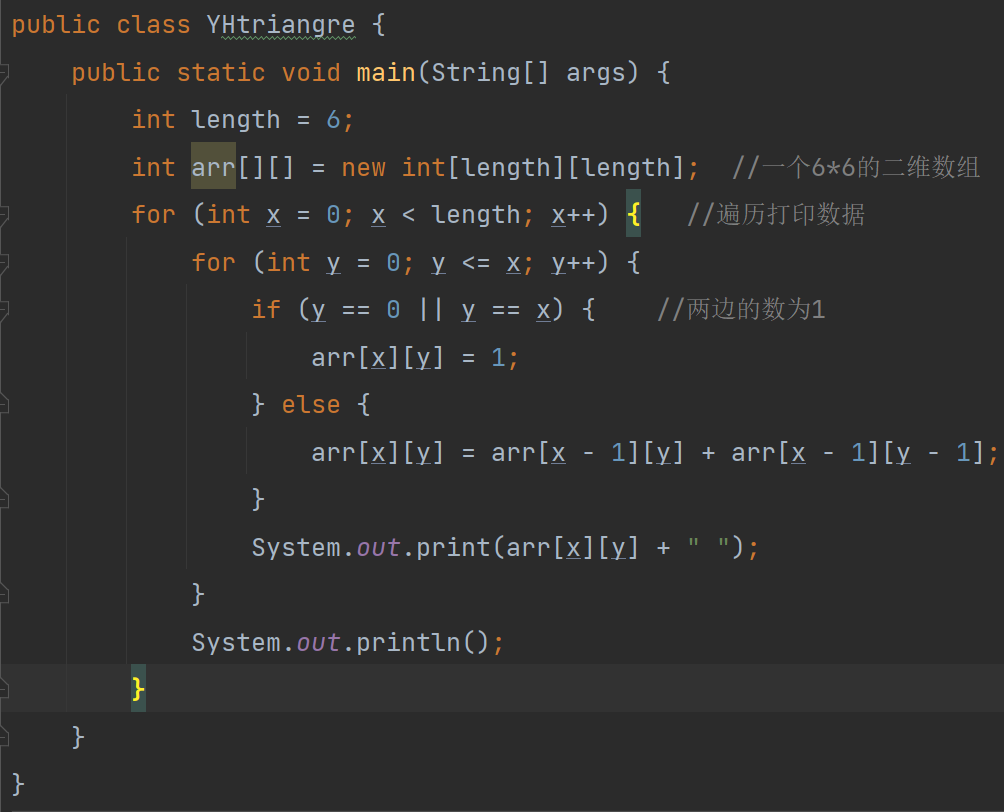Viewport: 1004px width, 812px height.
Task: Click the class name YHtriangre
Action: (x=280, y=25)
